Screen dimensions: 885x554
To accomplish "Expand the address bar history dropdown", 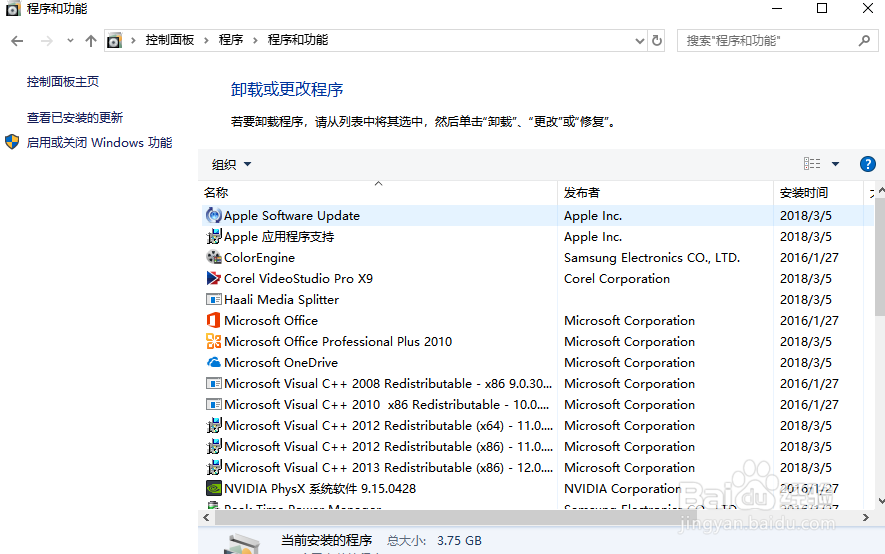I will (x=639, y=41).
